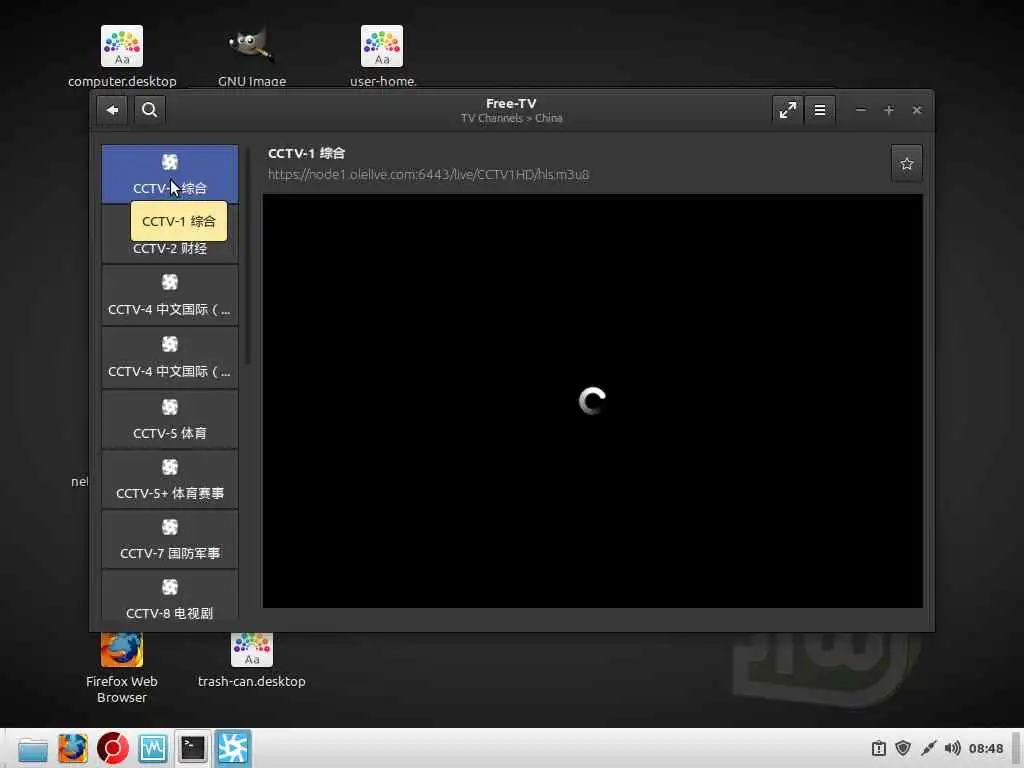Image resolution: width=1024 pixels, height=768 pixels.
Task: Open the volume control in the tray
Action: (x=953, y=748)
